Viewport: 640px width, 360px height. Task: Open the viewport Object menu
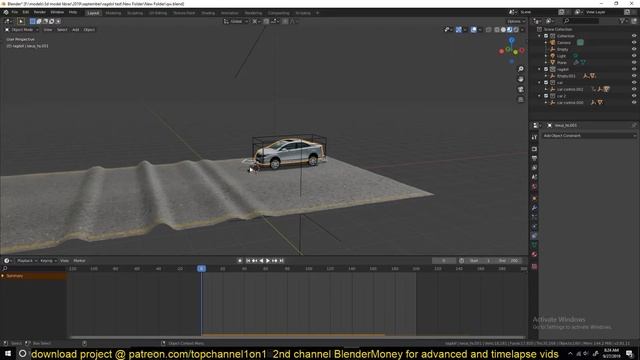coord(89,30)
